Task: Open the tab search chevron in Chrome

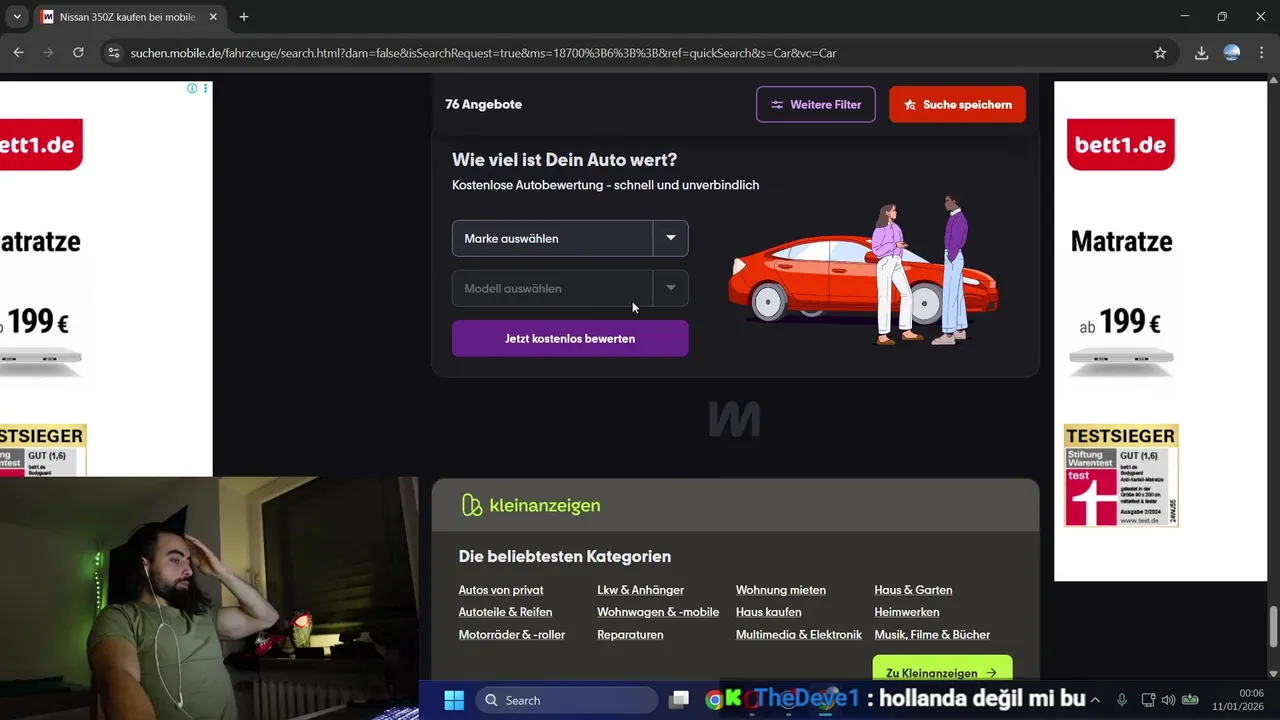Action: click(17, 17)
